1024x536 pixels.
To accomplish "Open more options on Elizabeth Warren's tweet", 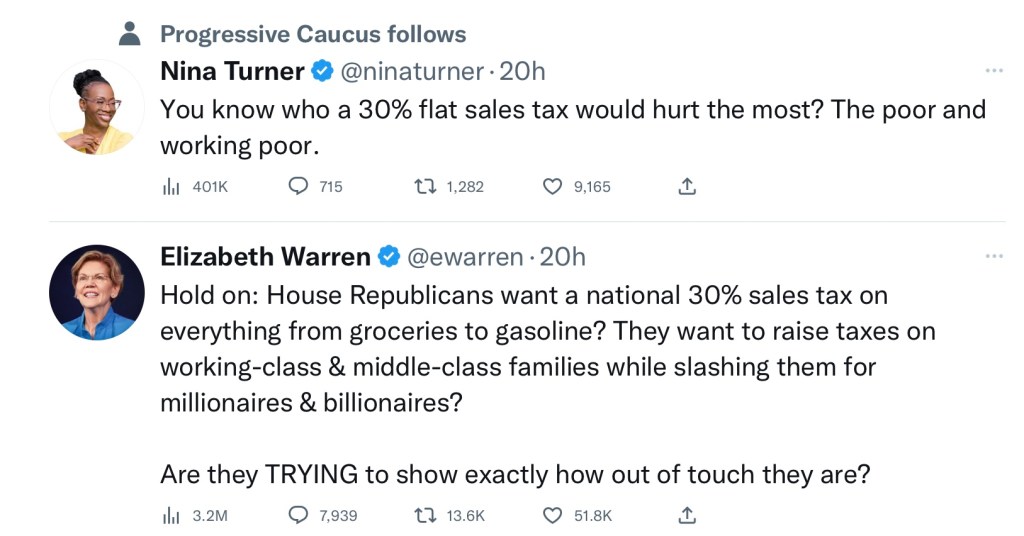I will pos(993,257).
